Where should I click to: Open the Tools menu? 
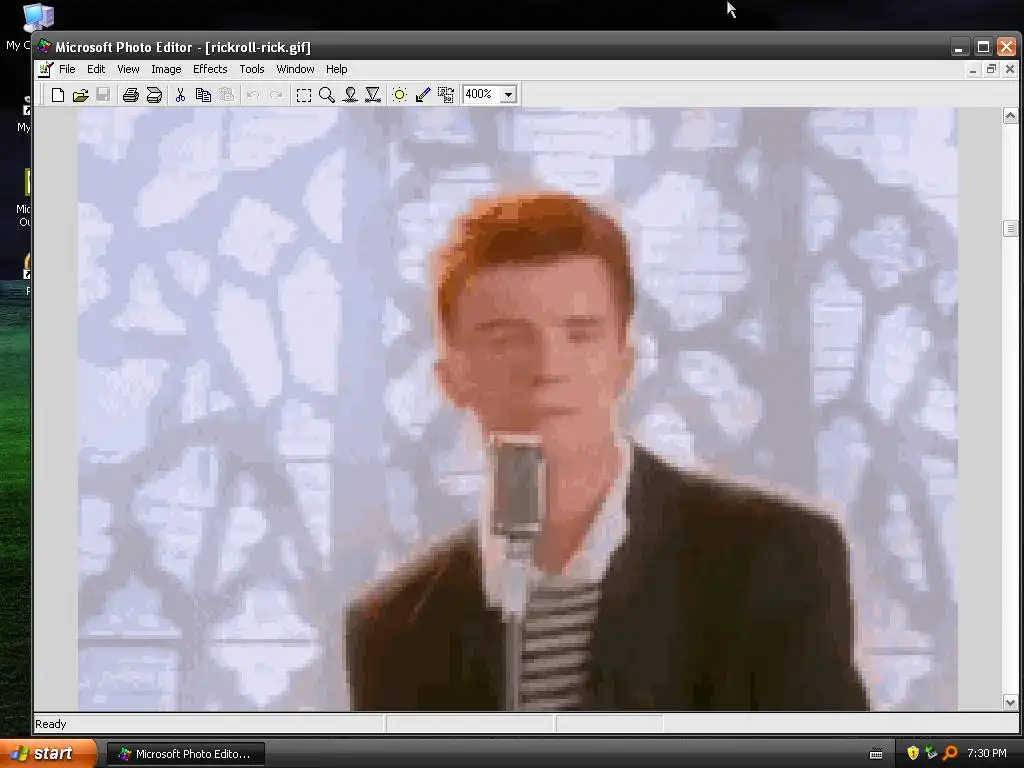coord(251,69)
